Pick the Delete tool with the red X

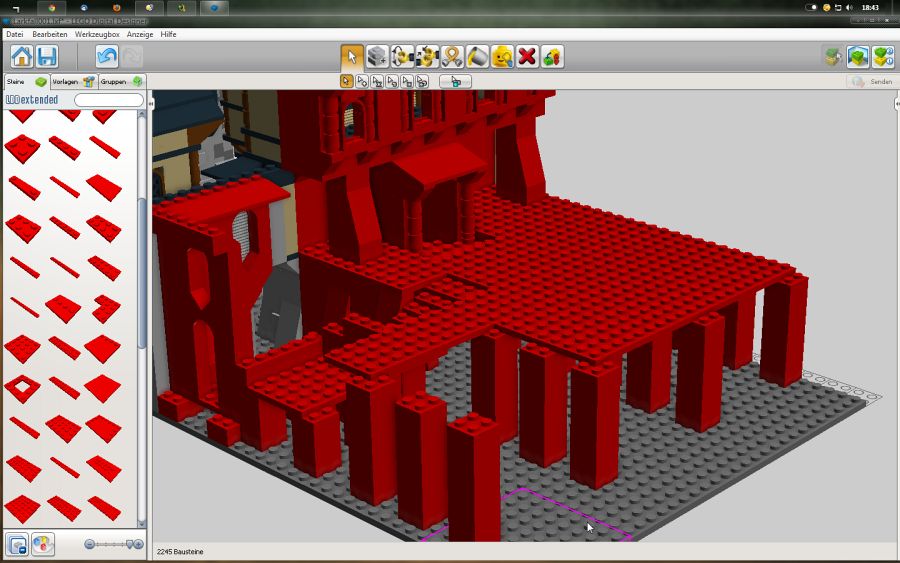[527, 57]
